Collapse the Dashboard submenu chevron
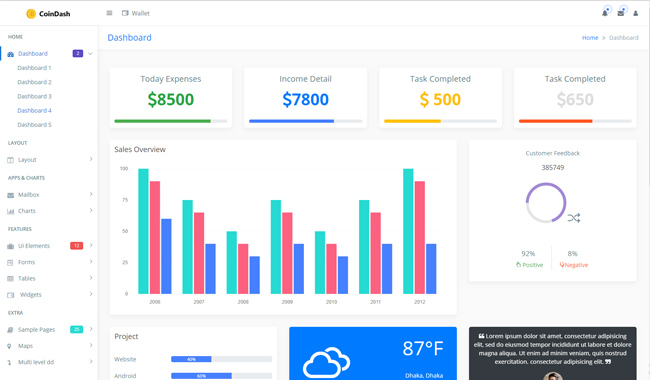This screenshot has width=650, height=380. coord(90,53)
